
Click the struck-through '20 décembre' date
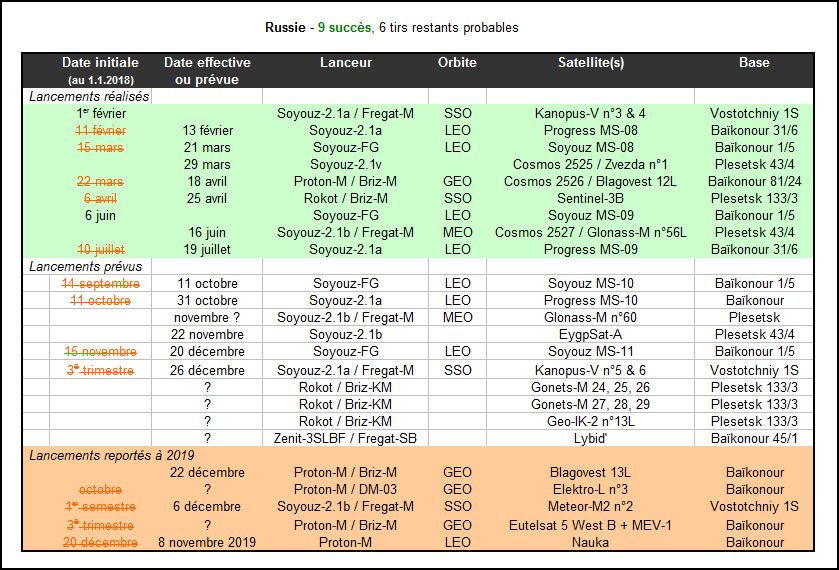[100, 543]
